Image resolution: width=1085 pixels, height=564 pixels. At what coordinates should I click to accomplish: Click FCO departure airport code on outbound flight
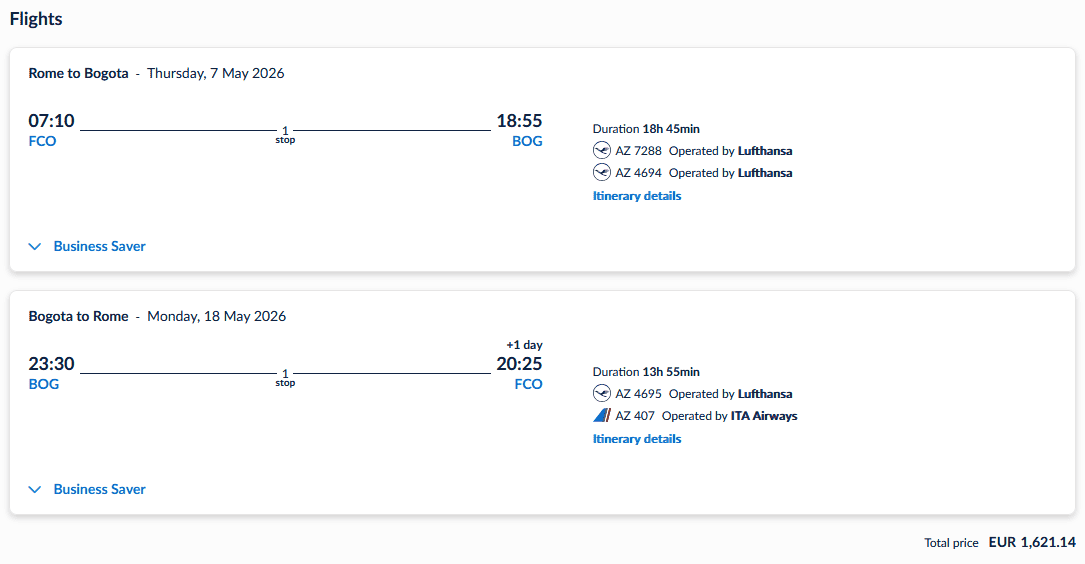tap(42, 141)
